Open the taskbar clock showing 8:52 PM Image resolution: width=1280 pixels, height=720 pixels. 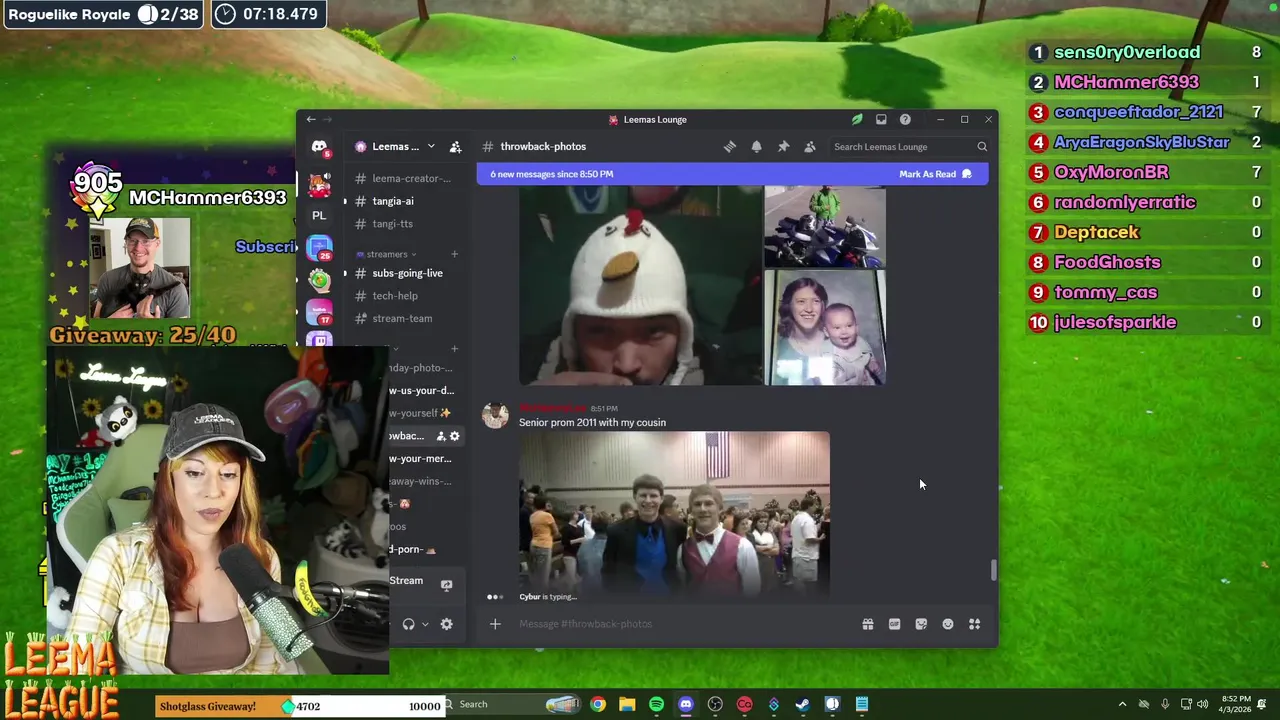click(x=1236, y=704)
